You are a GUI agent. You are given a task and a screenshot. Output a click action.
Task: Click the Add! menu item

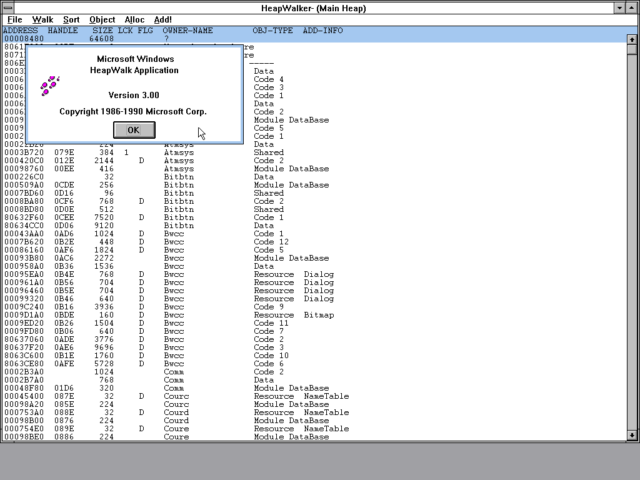tap(162, 20)
